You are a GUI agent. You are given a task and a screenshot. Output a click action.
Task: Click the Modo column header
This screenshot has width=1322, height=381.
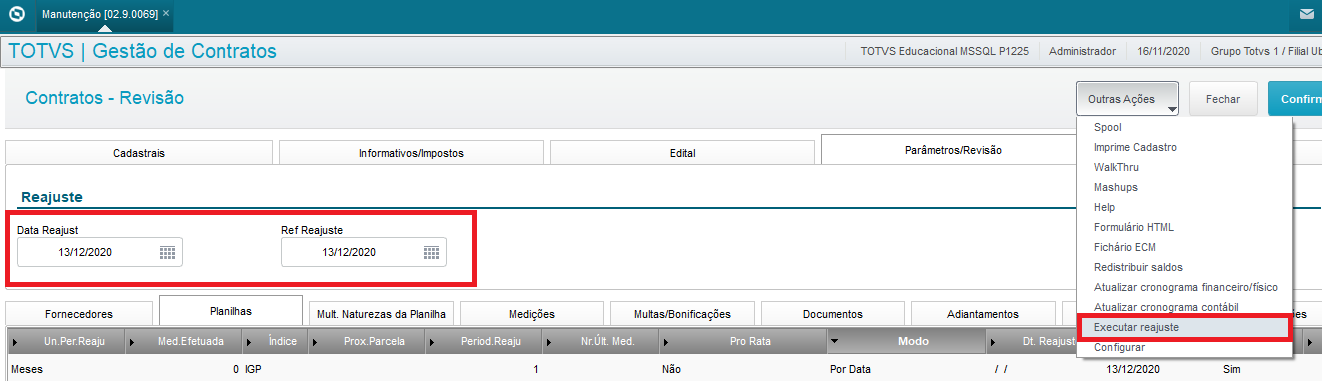(906, 342)
